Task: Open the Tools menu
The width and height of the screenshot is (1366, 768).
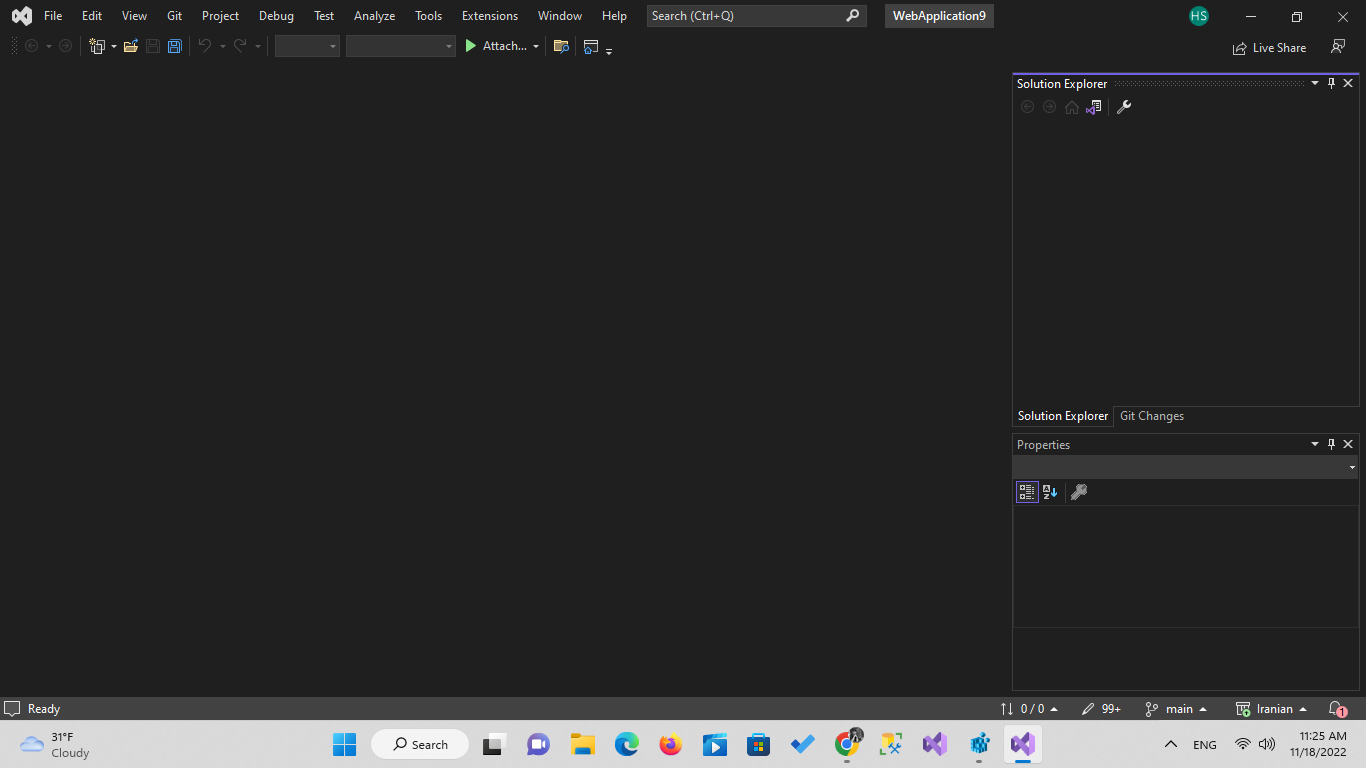Action: coord(428,16)
